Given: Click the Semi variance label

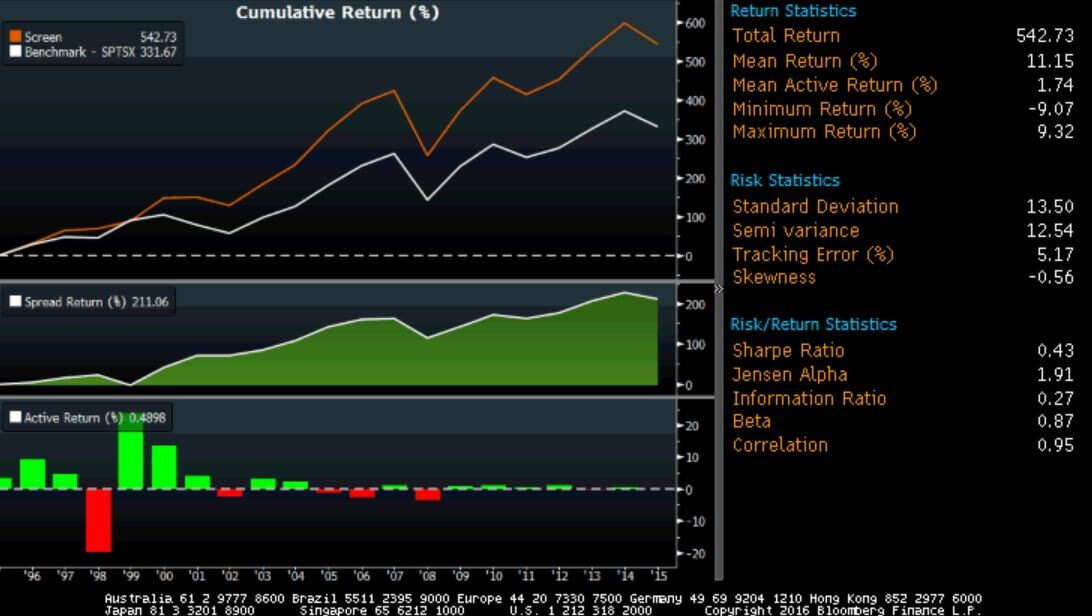Looking at the screenshot, I should pyautogui.click(x=796, y=230).
